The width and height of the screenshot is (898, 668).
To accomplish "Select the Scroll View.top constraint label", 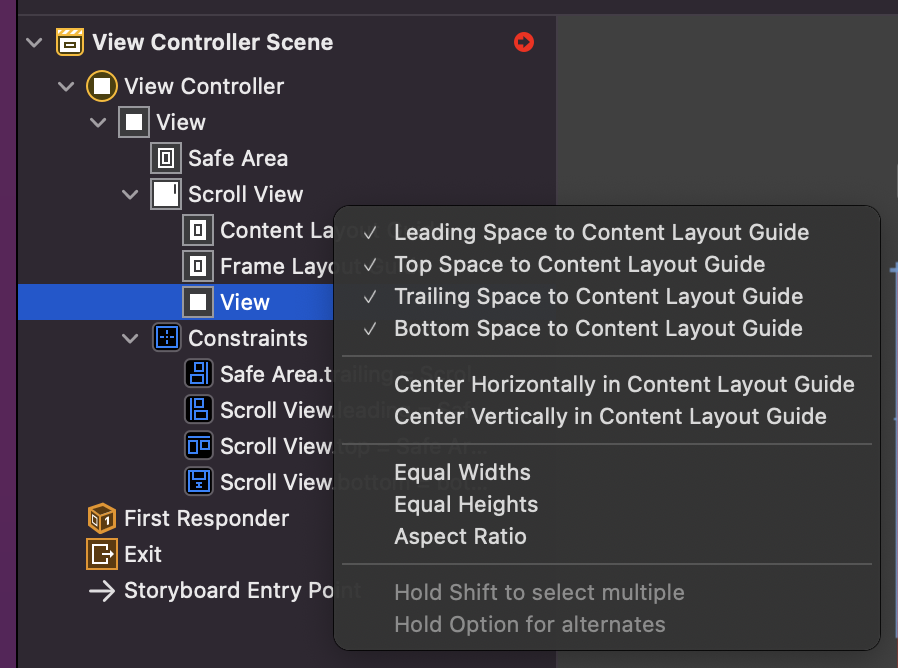I will click(x=277, y=446).
